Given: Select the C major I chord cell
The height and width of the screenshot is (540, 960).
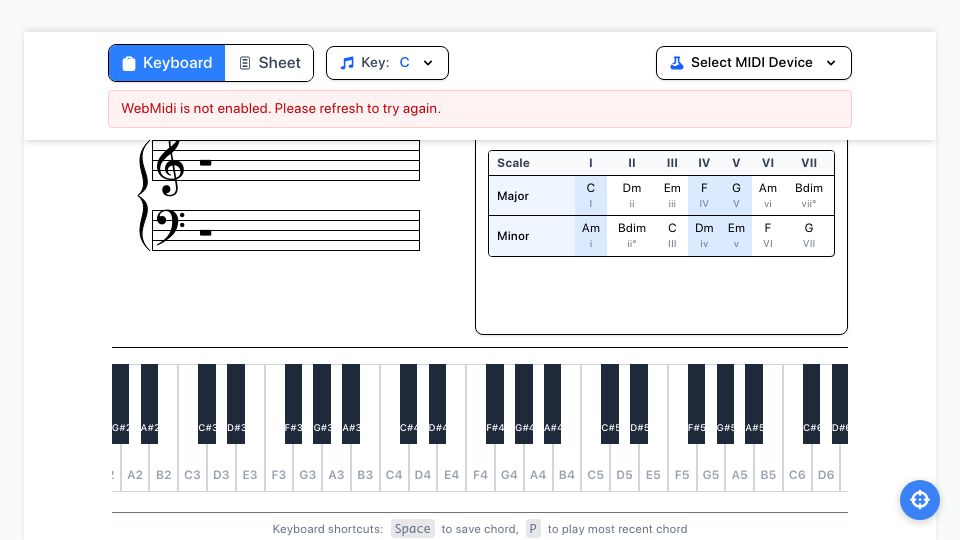Looking at the screenshot, I should 591,195.
